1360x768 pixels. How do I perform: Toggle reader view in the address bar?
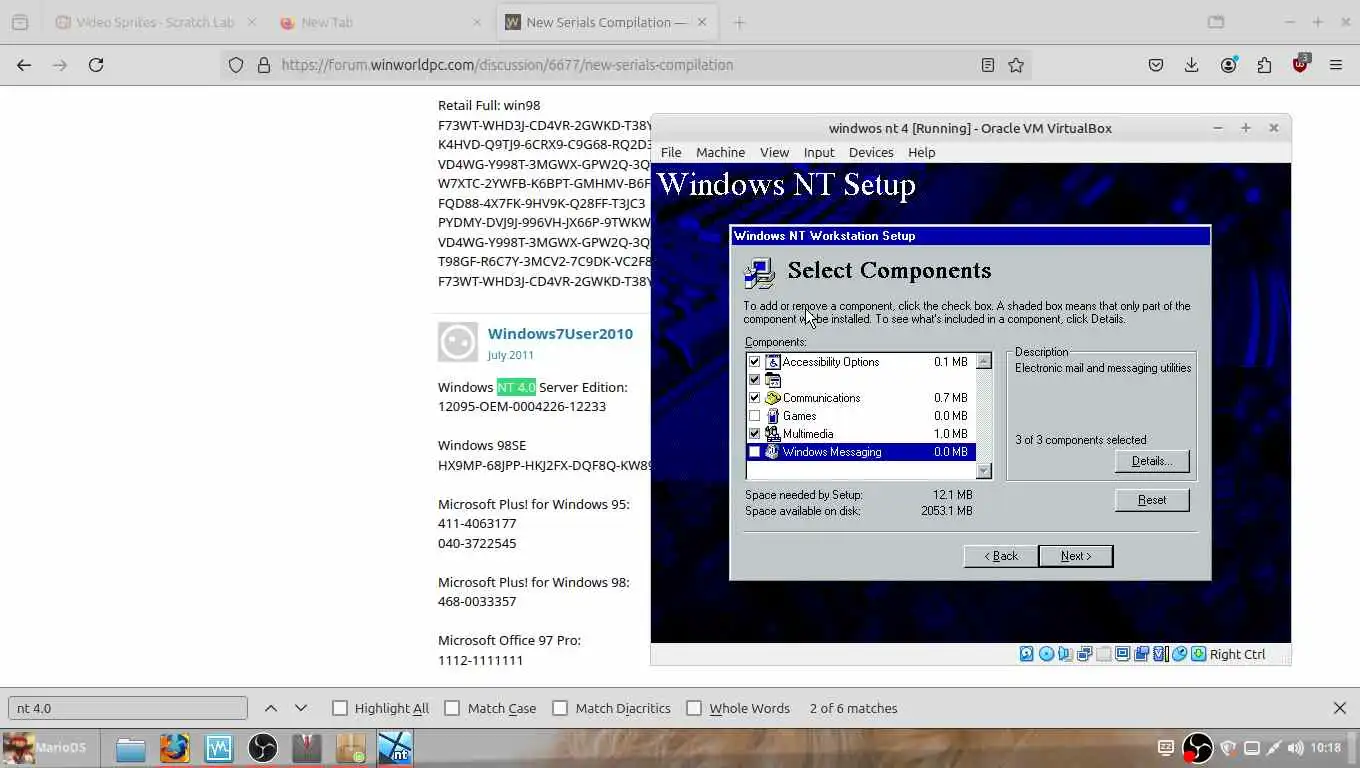click(x=987, y=65)
